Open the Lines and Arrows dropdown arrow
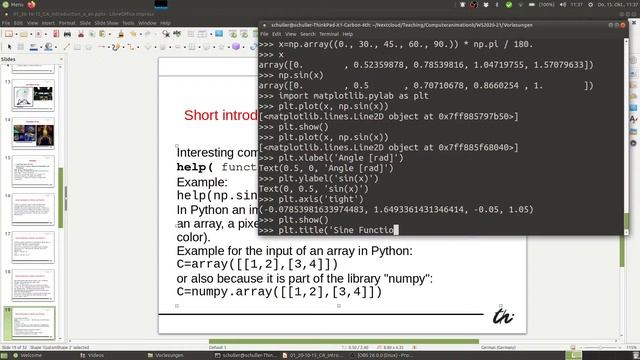Image resolution: width=640 pixels, height=360 pixels. 109,47
